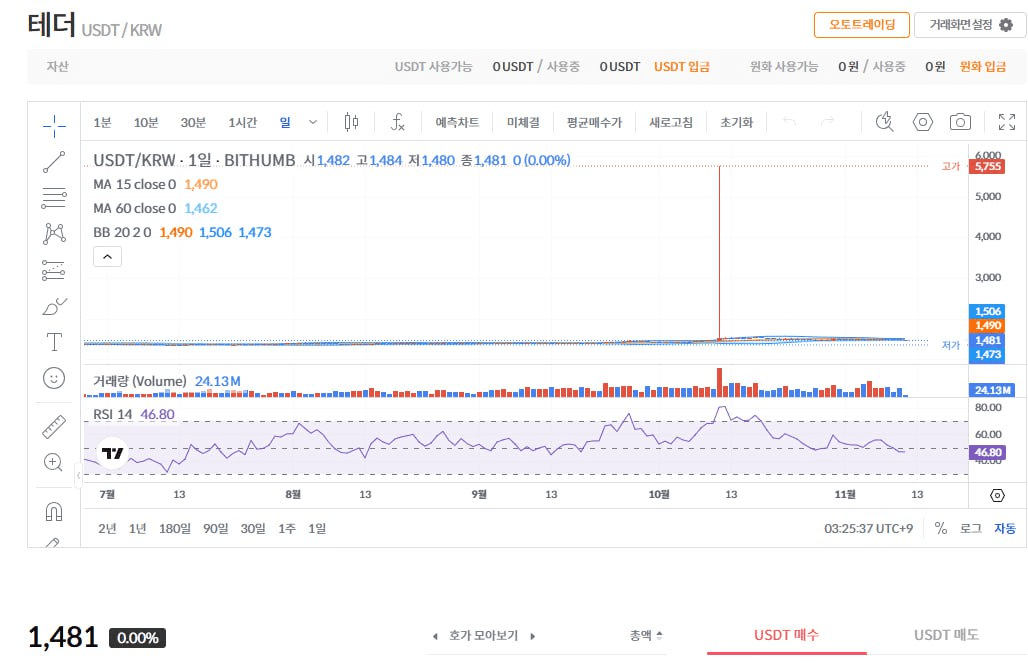Select the Text annotation tool
Viewport: 1028px width, 663px height.
click(54, 342)
